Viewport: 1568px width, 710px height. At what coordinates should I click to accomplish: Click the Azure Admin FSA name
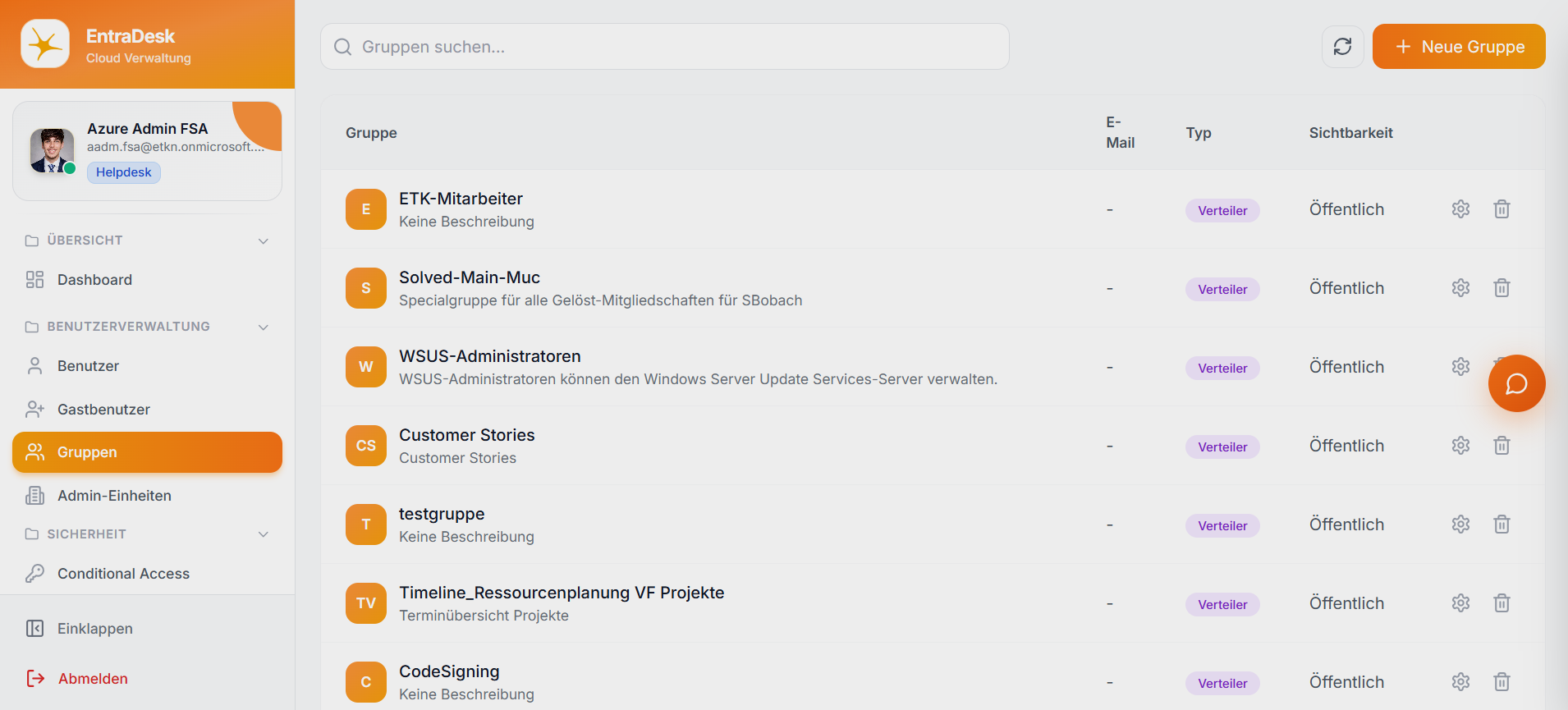[148, 129]
